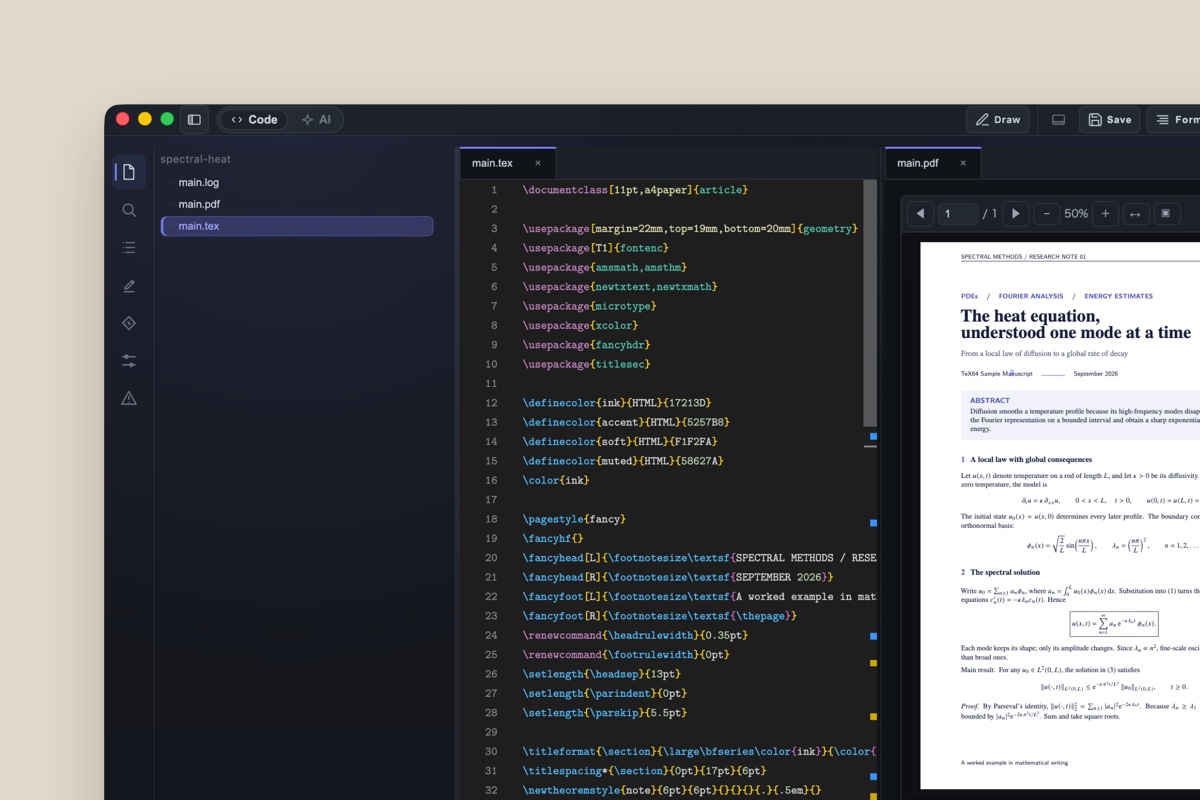The image size is (1200, 800).
Task: Click the \usepackage{titlesec} line
Action: point(586,364)
